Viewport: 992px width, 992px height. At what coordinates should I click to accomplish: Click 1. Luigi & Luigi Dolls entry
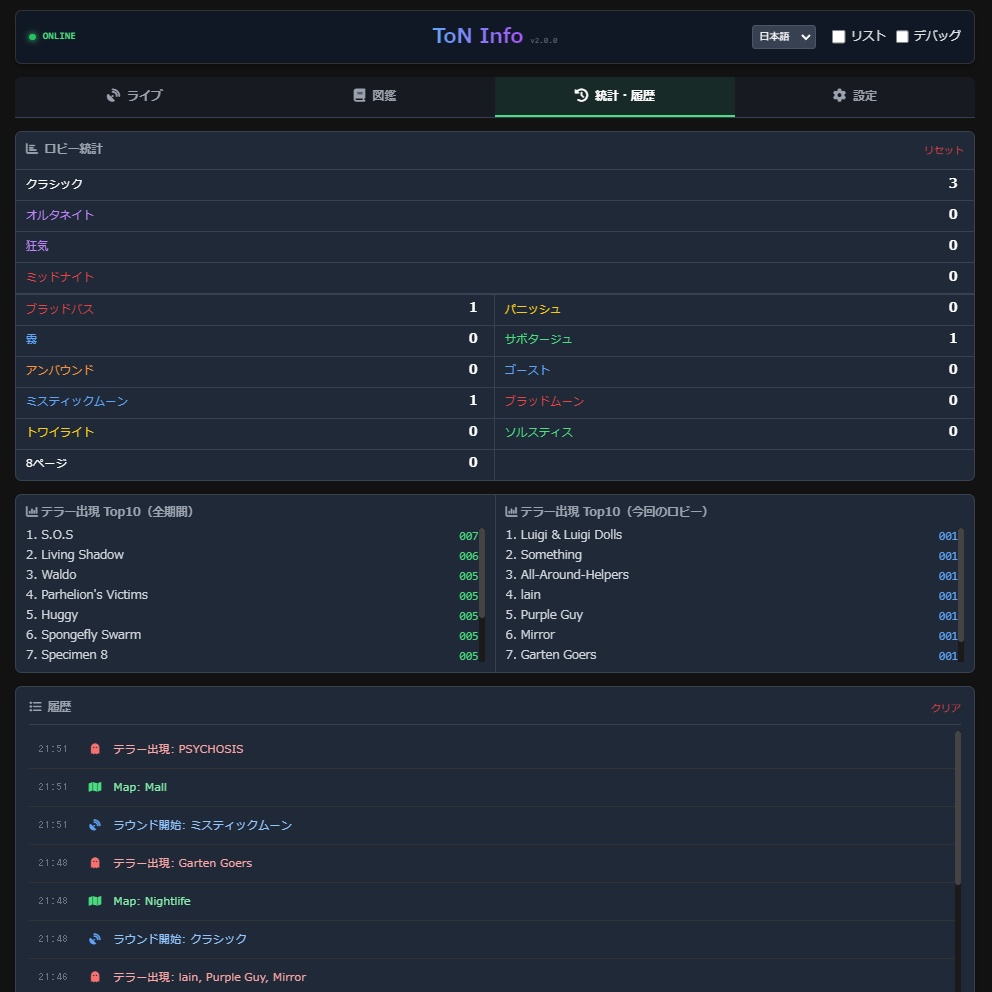coord(564,535)
